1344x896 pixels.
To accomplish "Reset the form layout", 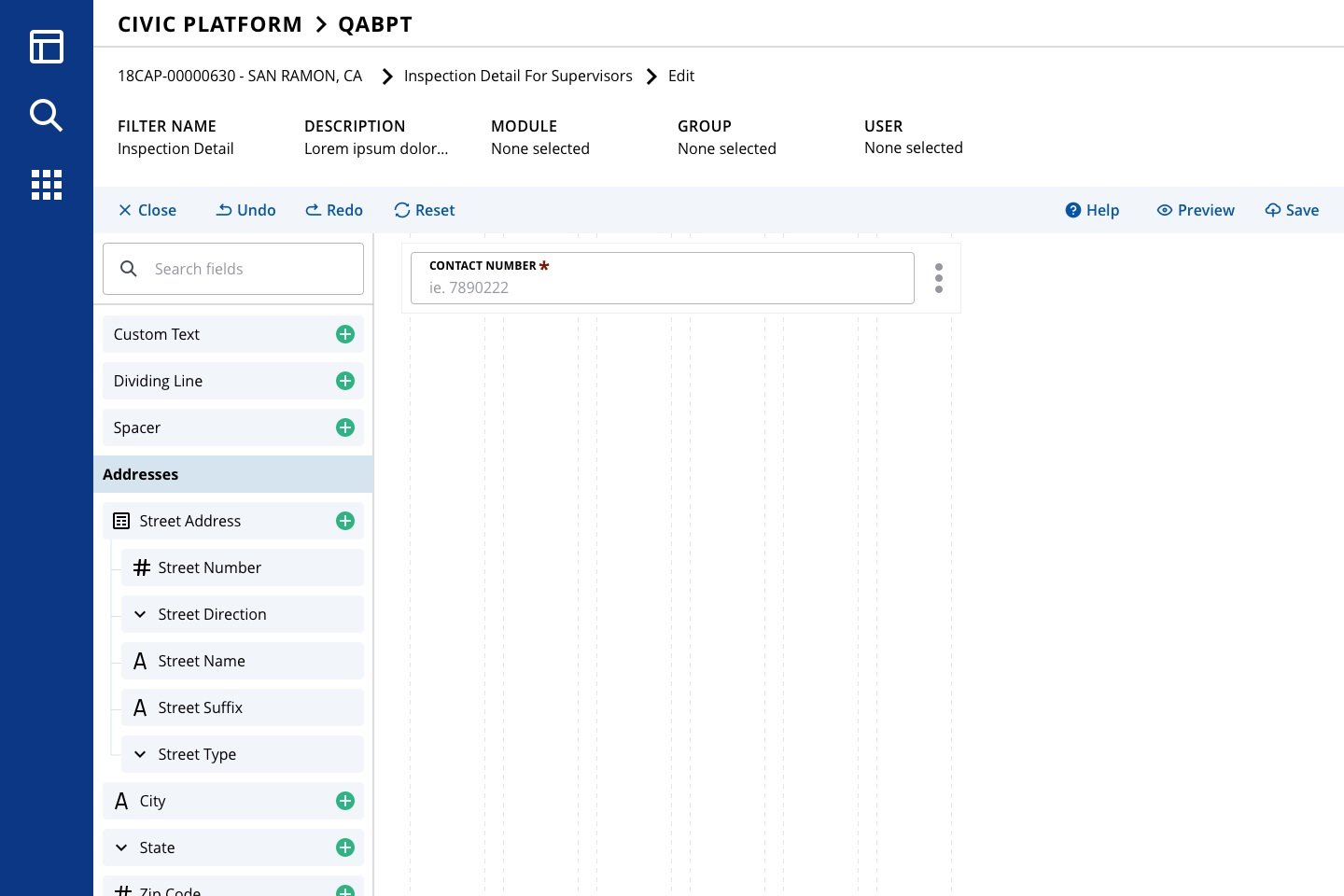I will pyautogui.click(x=425, y=210).
